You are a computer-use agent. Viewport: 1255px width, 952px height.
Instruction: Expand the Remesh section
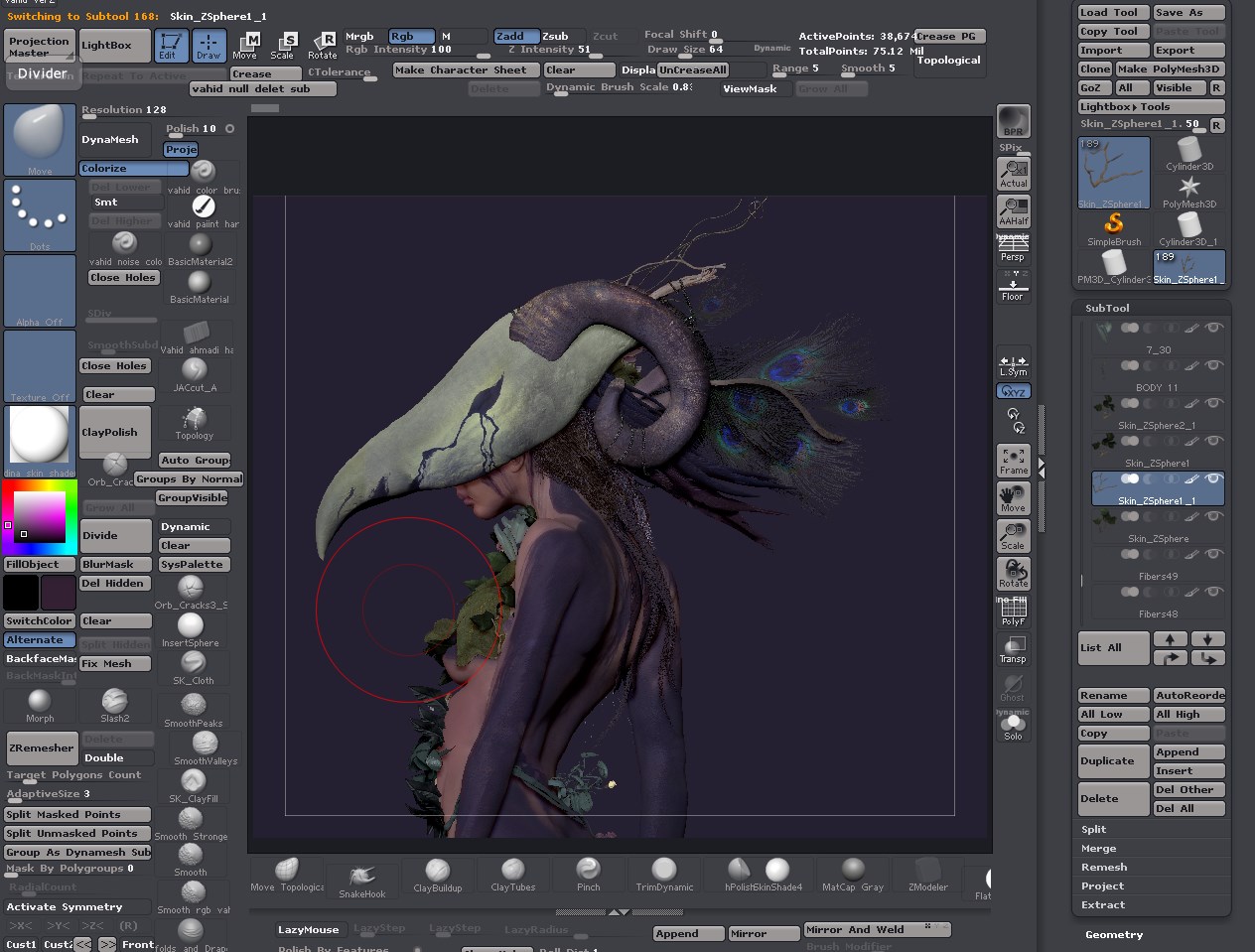pos(1104,867)
